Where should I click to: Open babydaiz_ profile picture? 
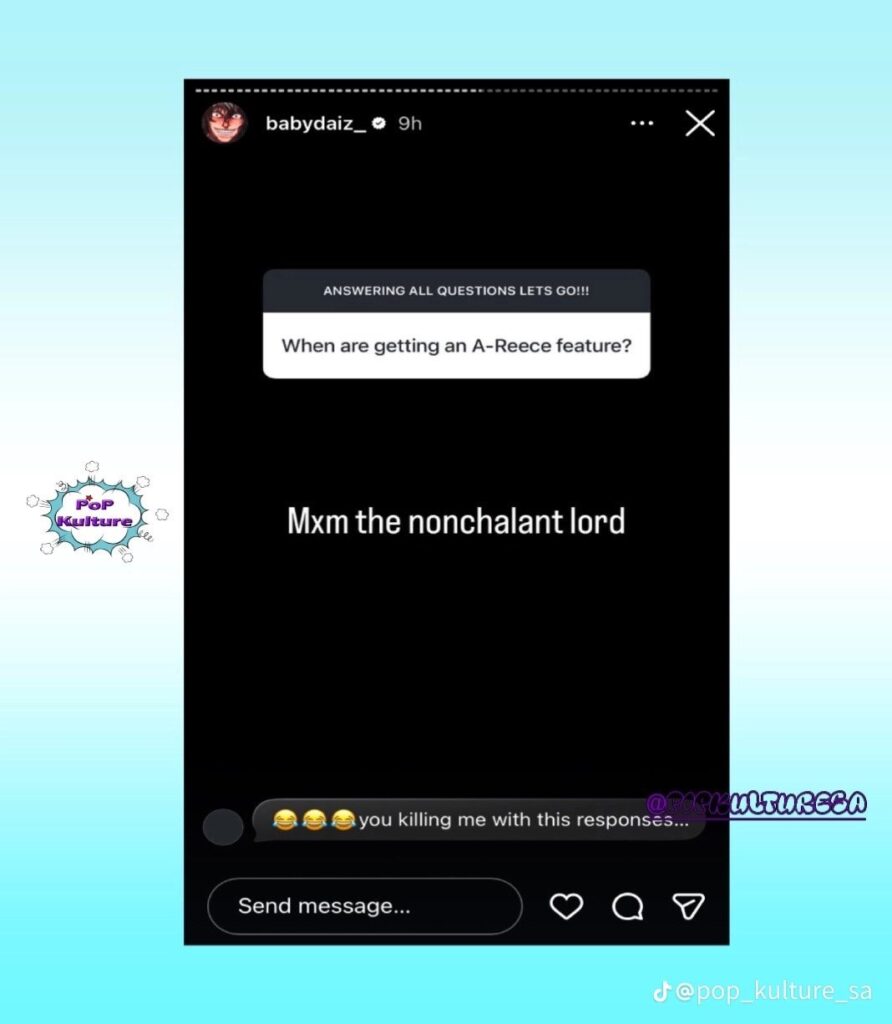[x=225, y=123]
